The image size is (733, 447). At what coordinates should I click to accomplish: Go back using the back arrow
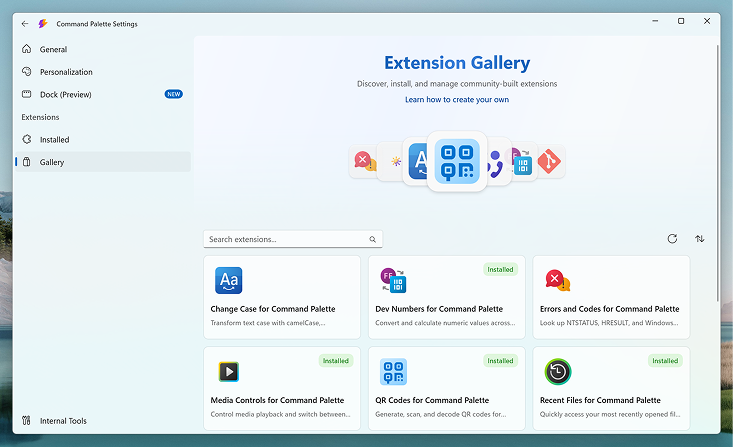25,23
